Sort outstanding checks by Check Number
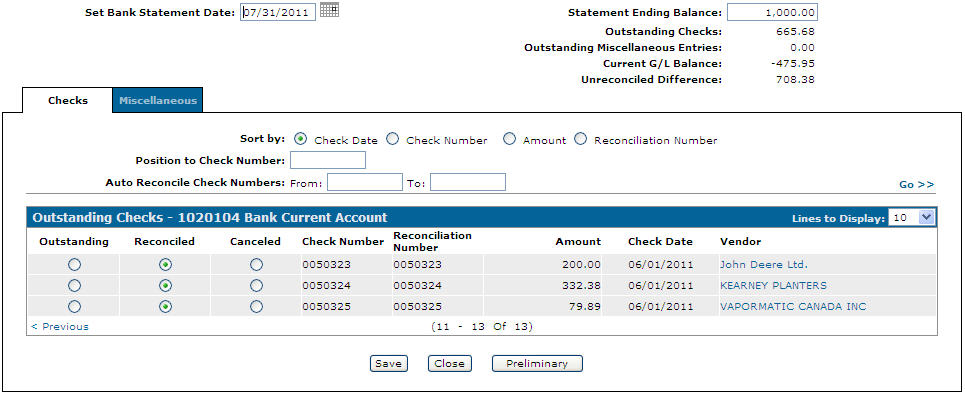 coord(393,139)
